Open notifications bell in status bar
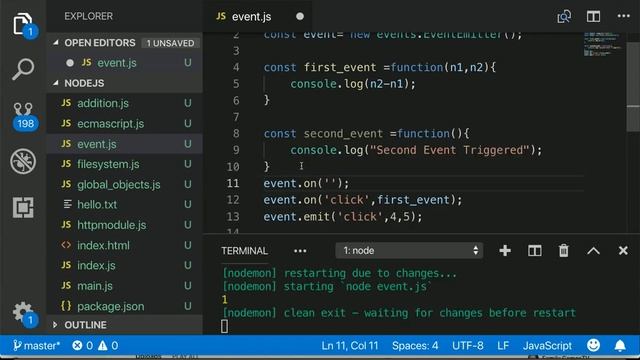Viewport: 640px width, 360px height. (x=620, y=346)
